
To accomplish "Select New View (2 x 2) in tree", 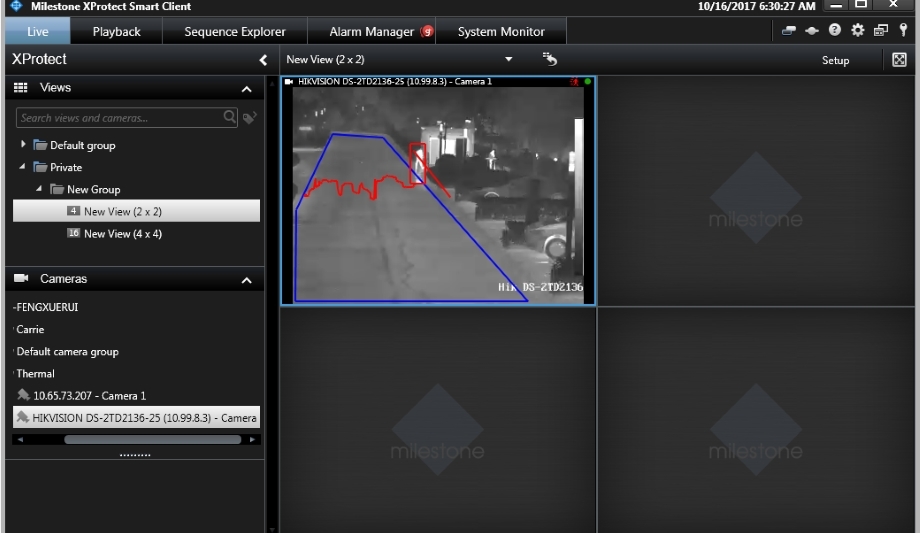I will (x=136, y=211).
